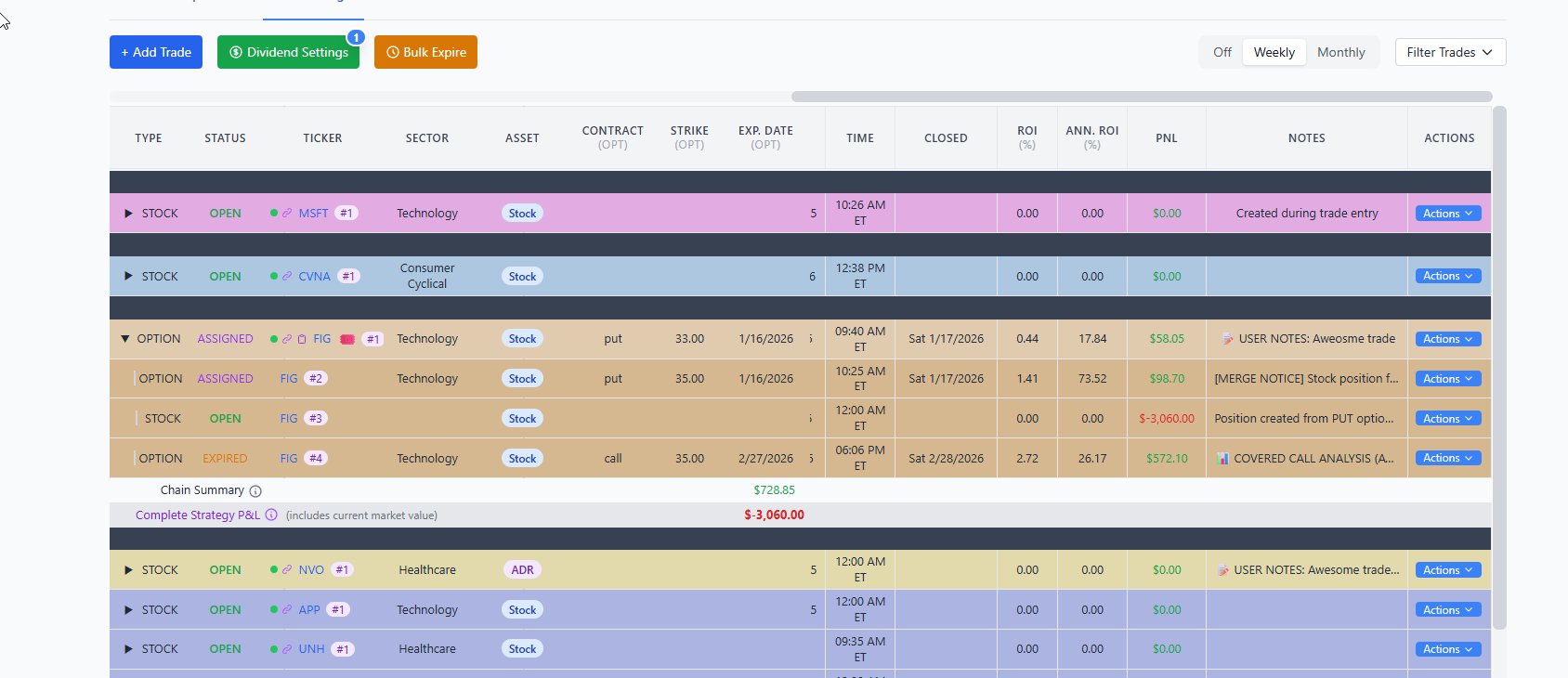Open the FIG #3 ticker link
The height and width of the screenshot is (678, 1568).
pos(289,419)
